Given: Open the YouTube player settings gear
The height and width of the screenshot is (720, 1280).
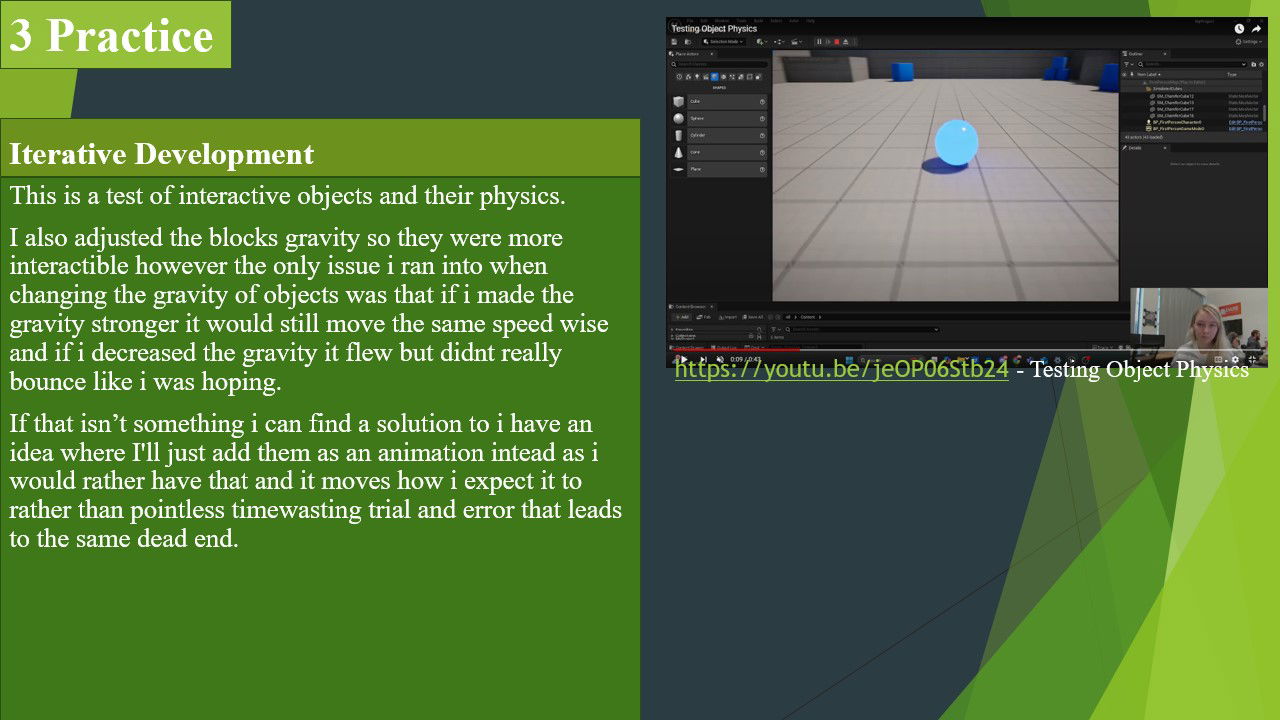Looking at the screenshot, I should point(1235,360).
